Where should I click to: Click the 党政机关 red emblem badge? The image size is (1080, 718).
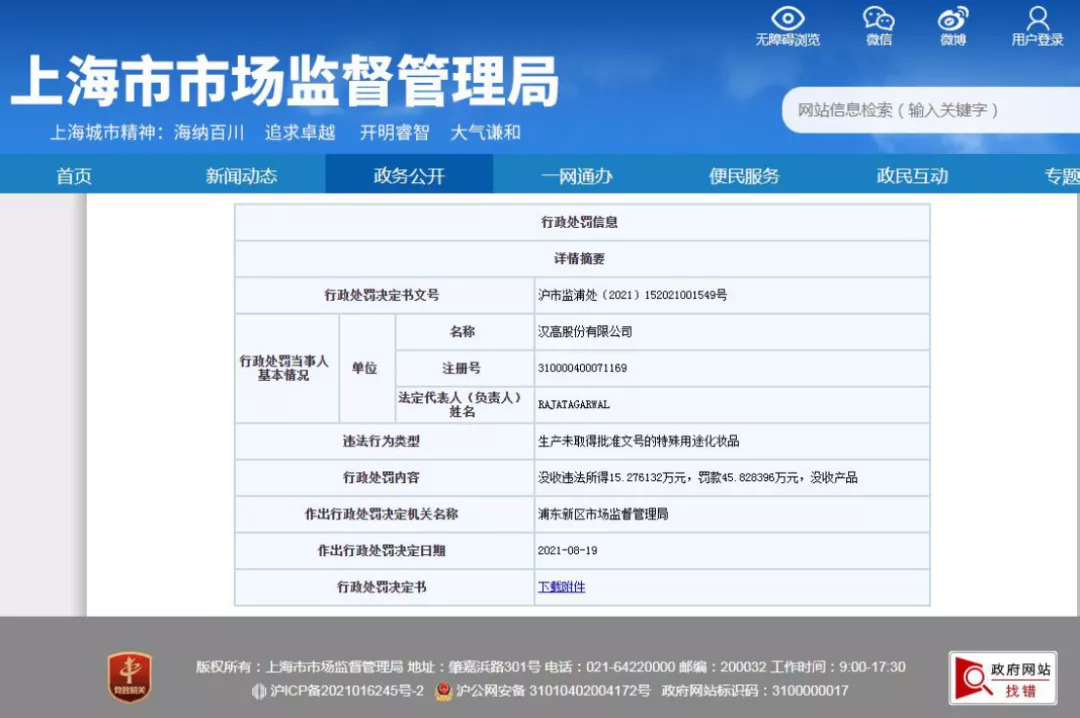point(129,677)
